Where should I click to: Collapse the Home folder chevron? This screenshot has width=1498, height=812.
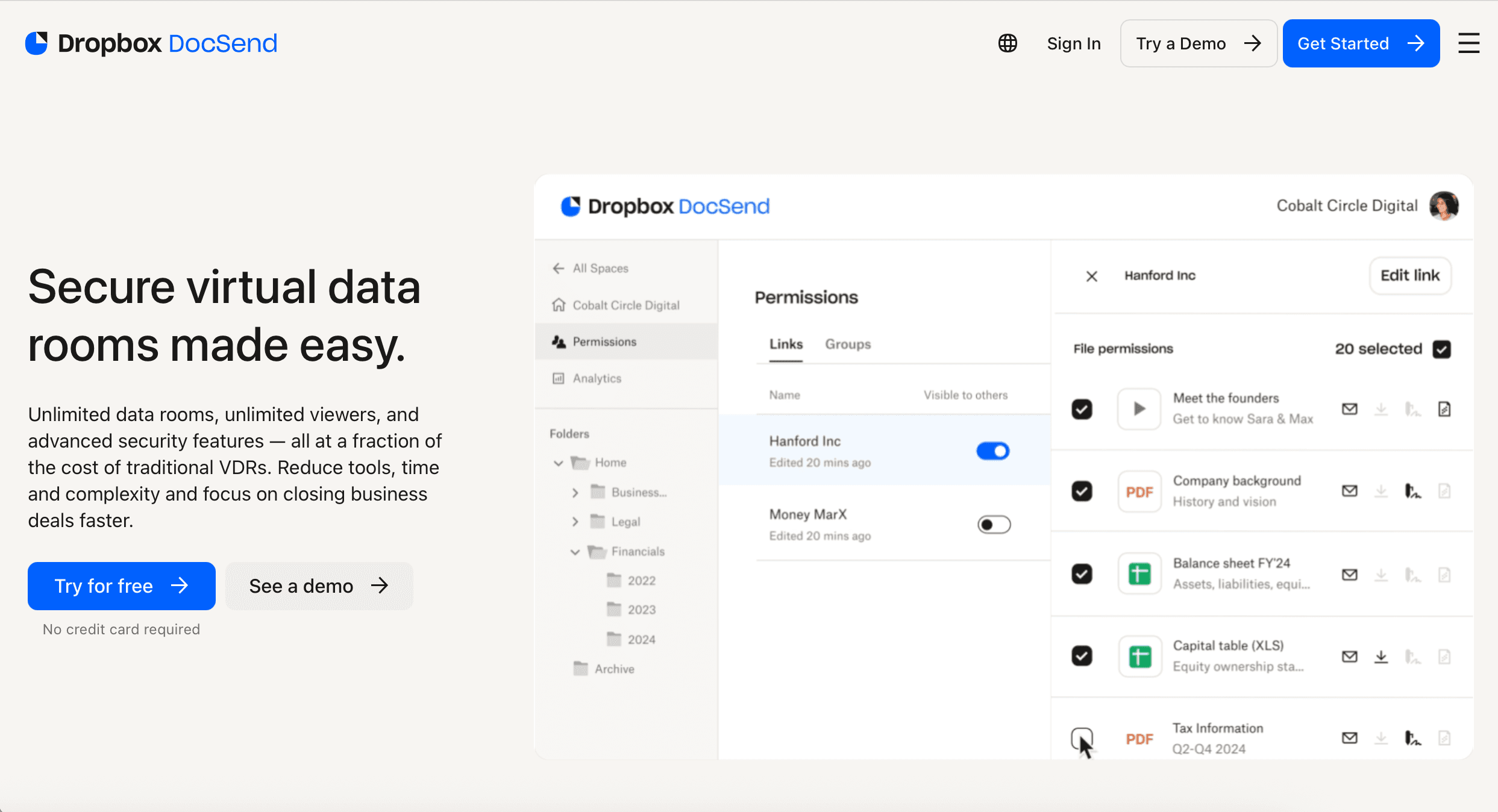tap(559, 463)
